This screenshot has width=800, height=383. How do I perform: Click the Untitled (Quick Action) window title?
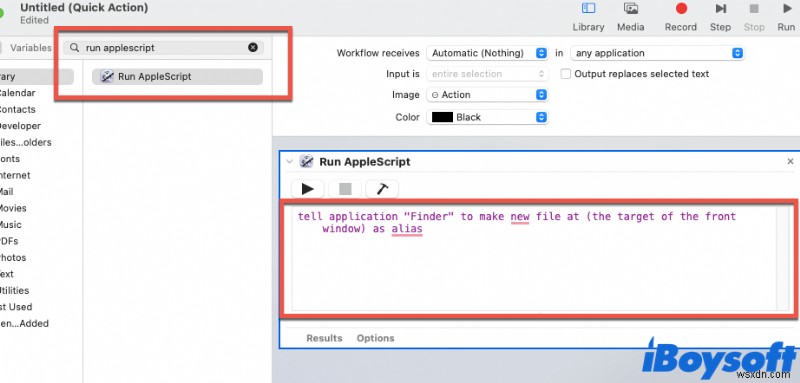point(84,8)
